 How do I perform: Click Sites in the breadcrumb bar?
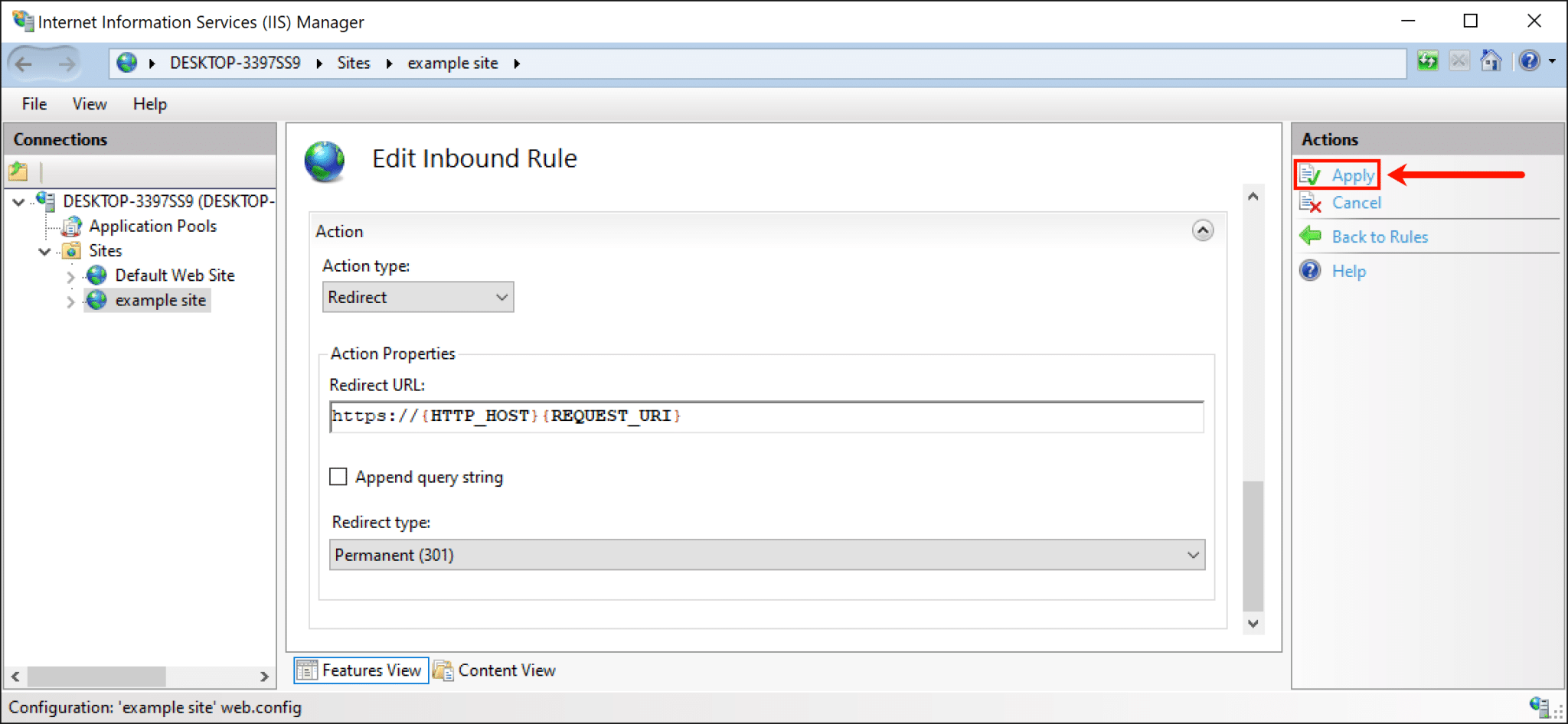(x=354, y=62)
